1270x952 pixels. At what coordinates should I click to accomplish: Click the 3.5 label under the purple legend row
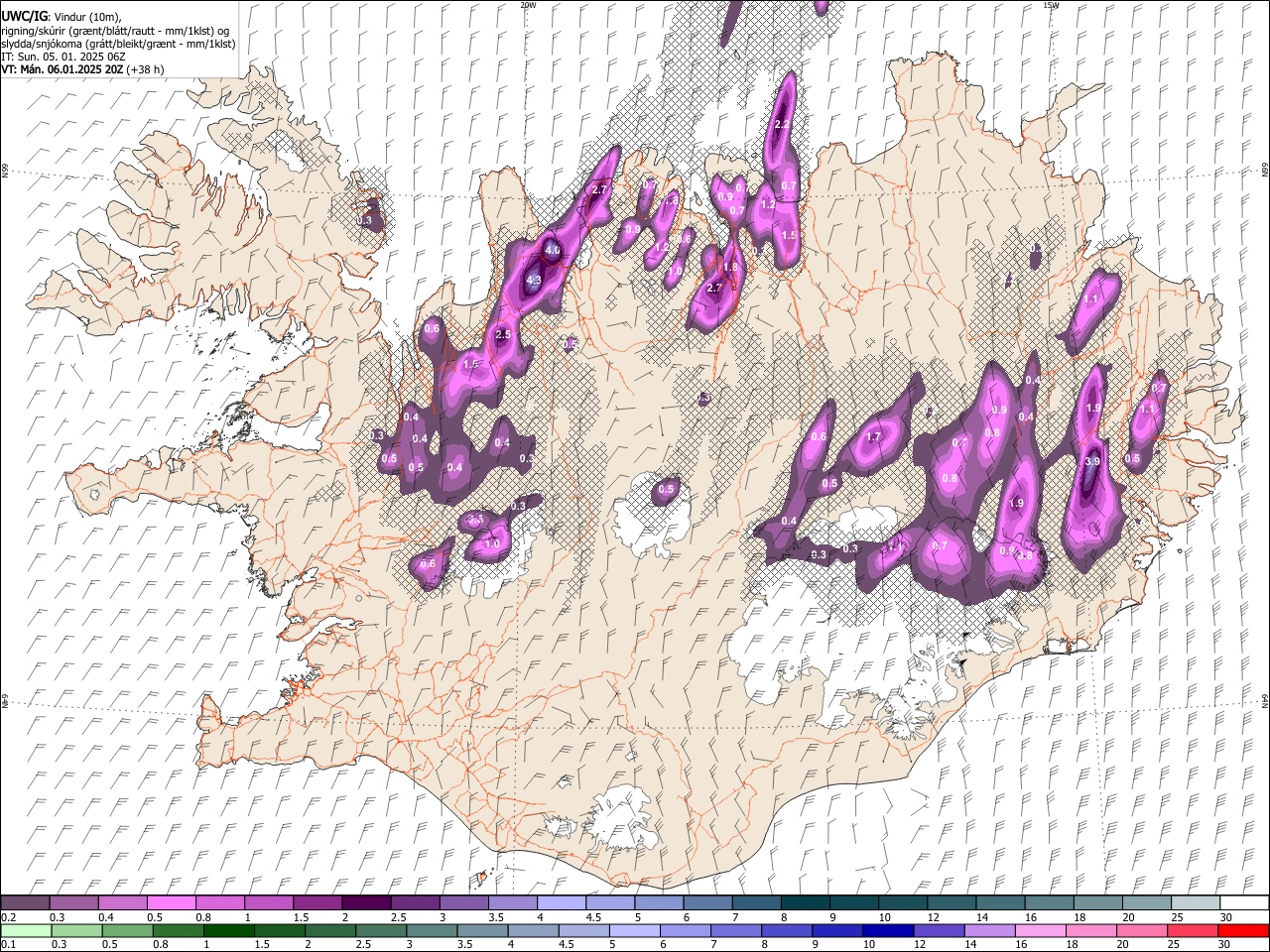tap(495, 917)
